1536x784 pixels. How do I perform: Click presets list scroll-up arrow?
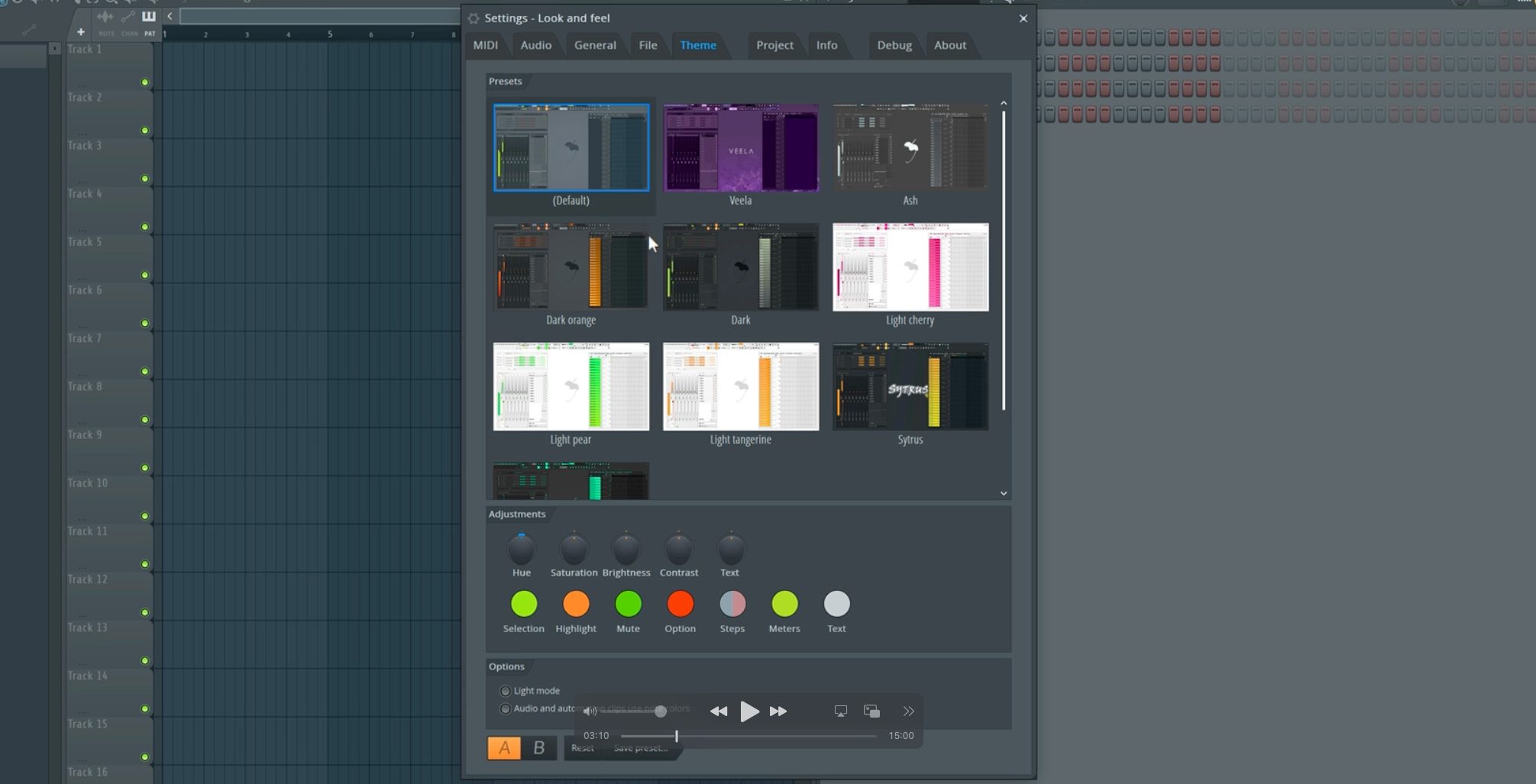tap(1004, 103)
